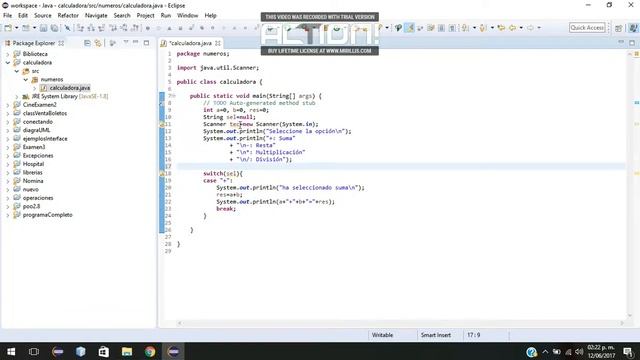This screenshot has height=360, width=640.
Task: Open the Previous Annotation dropdown arrow
Action: click(492, 28)
